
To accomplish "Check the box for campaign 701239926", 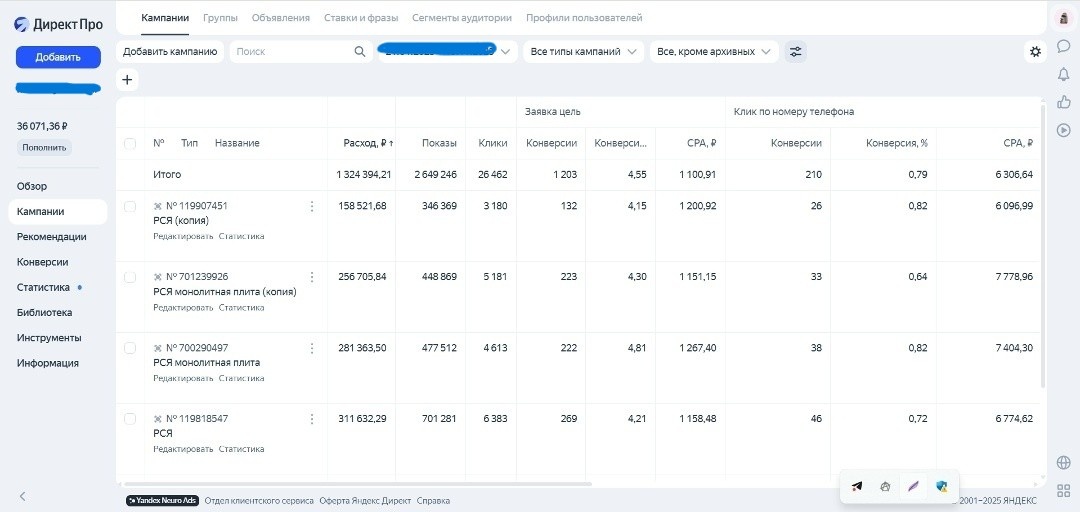I will 129,277.
